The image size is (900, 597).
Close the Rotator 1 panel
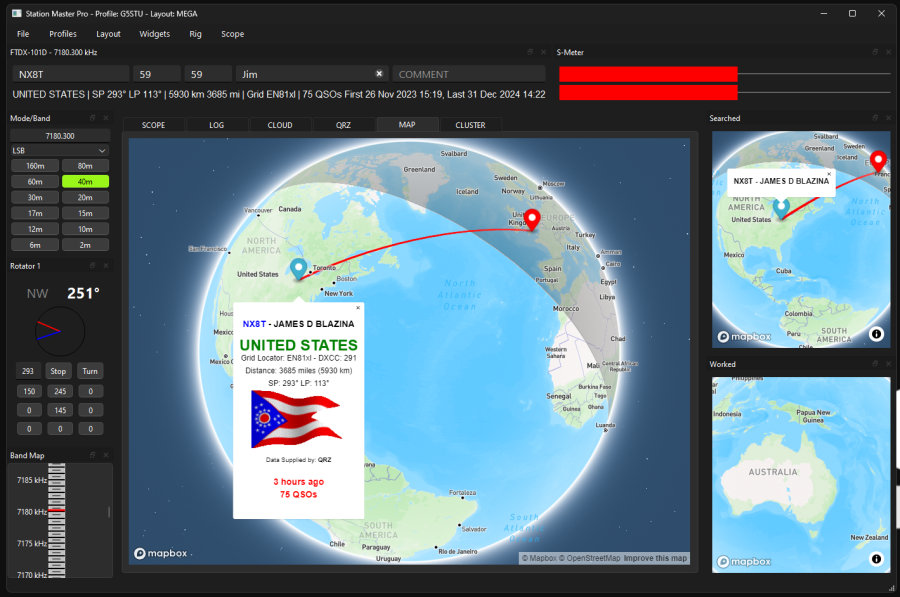point(106,266)
